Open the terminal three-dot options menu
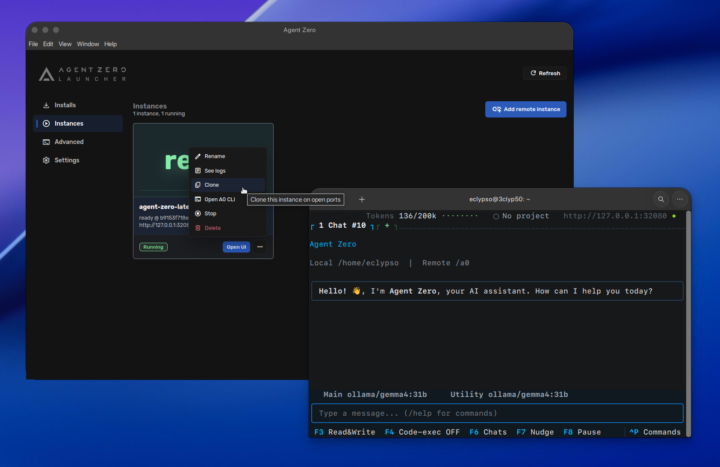The width and height of the screenshot is (720, 467). pyautogui.click(x=680, y=199)
